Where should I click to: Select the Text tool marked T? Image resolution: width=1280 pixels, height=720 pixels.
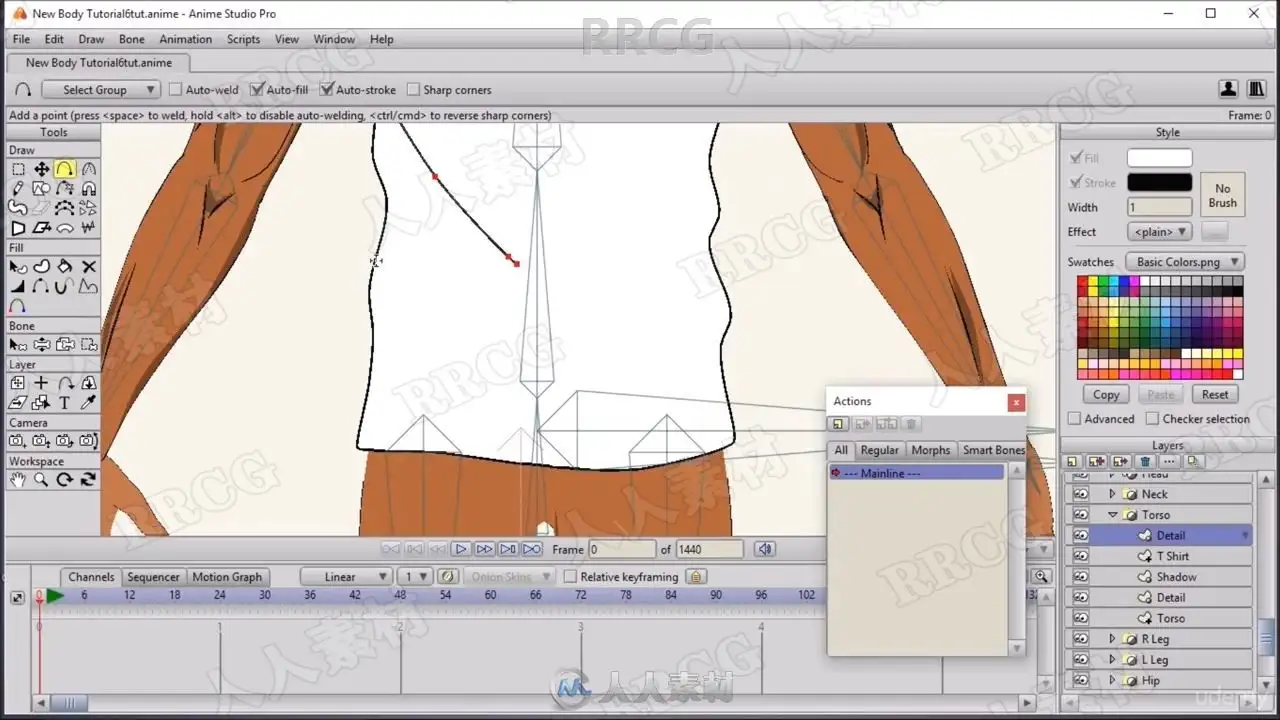(65, 403)
